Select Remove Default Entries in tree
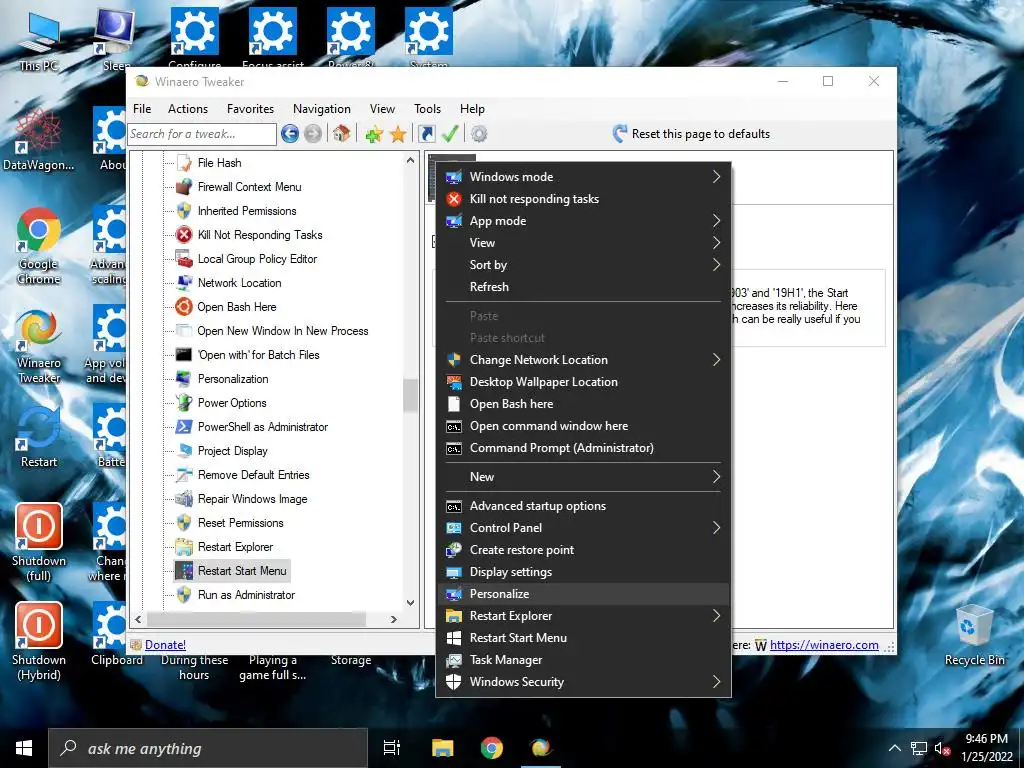 pyautogui.click(x=253, y=475)
